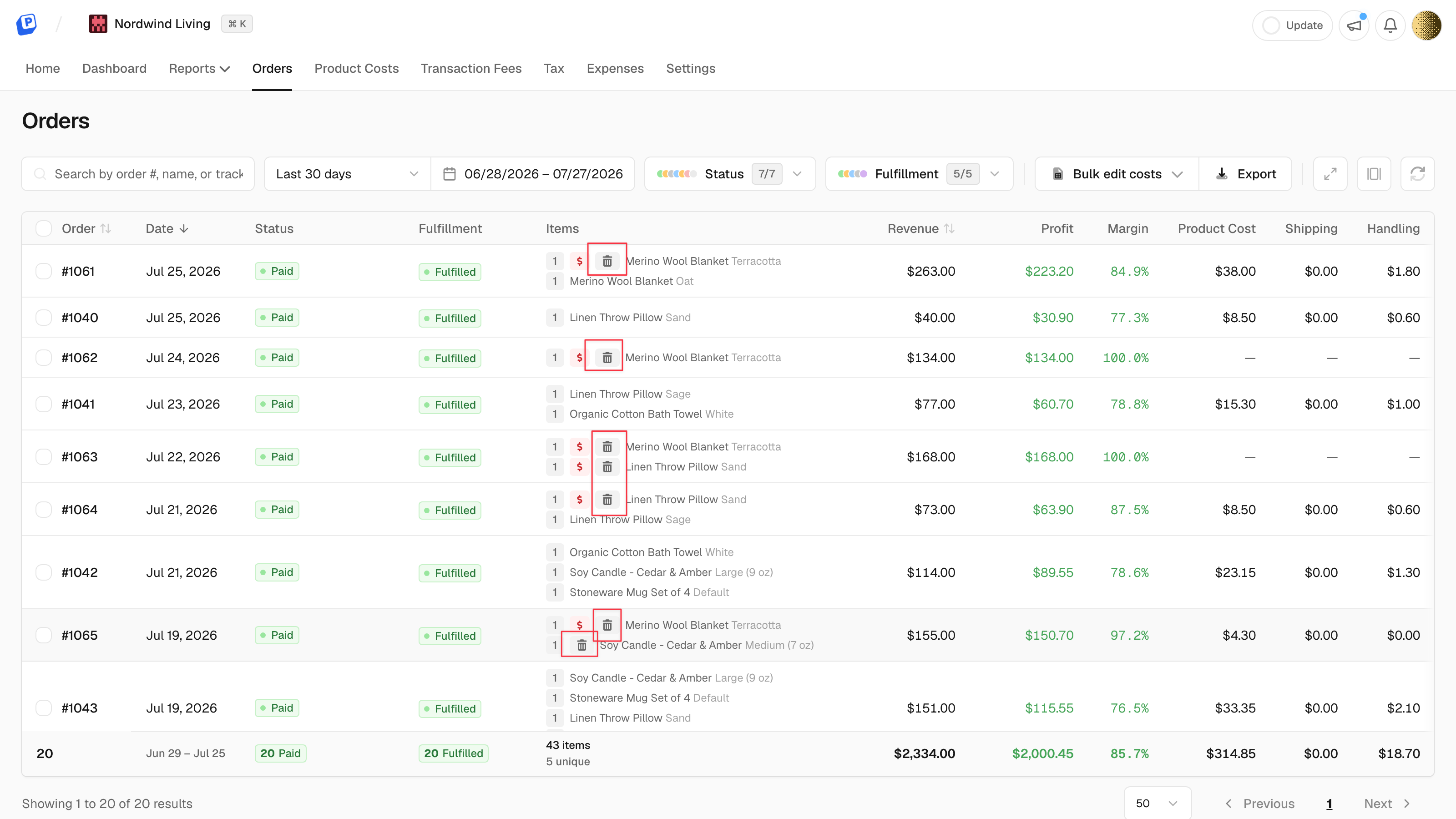Open the Last 30 days dropdown
The height and width of the screenshot is (819, 1456).
point(347,174)
